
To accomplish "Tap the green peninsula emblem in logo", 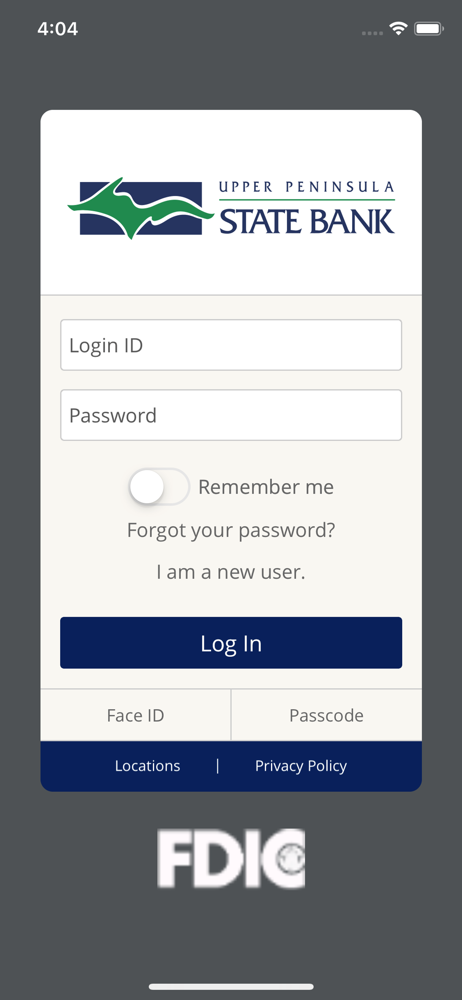I will pos(140,208).
